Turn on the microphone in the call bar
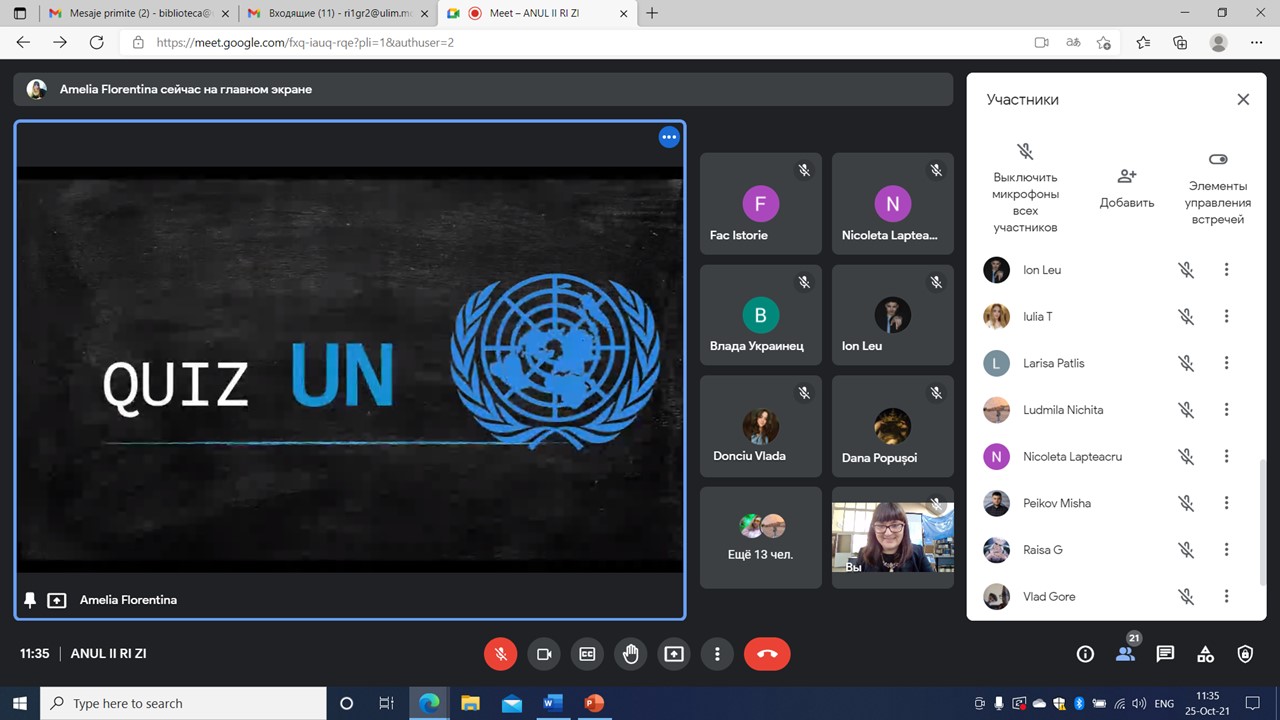The width and height of the screenshot is (1280, 720). pos(501,654)
